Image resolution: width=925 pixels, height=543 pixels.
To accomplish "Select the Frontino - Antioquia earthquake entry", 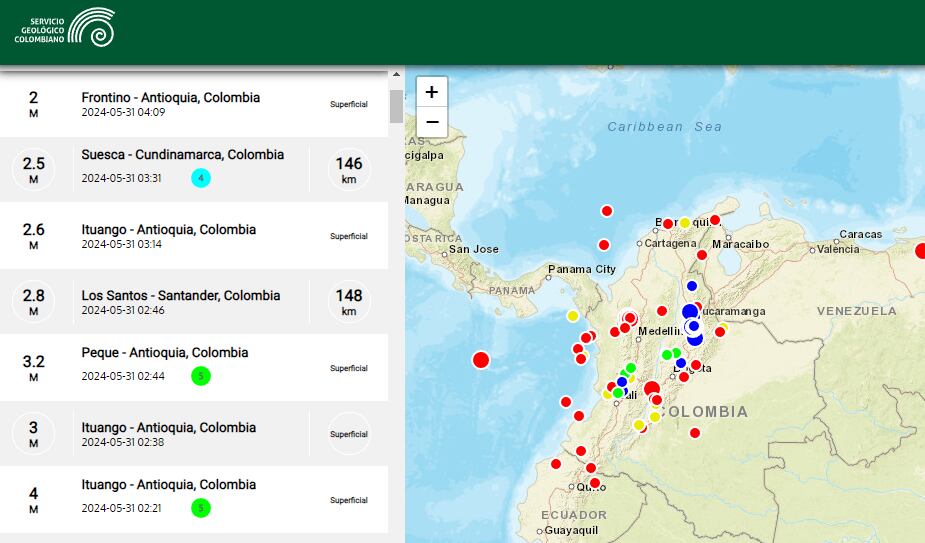I will click(x=194, y=104).
